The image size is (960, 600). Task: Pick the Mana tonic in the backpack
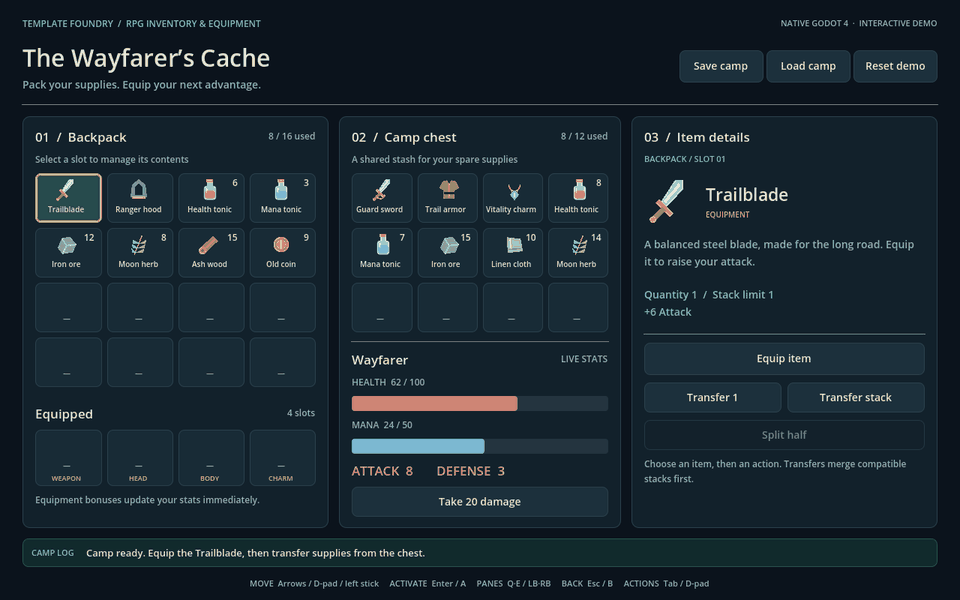coord(283,198)
